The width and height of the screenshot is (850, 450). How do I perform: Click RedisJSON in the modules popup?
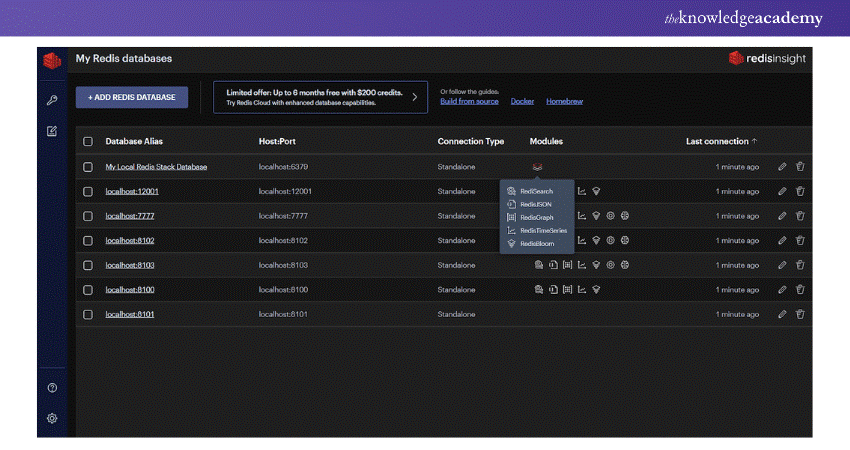pyautogui.click(x=536, y=204)
